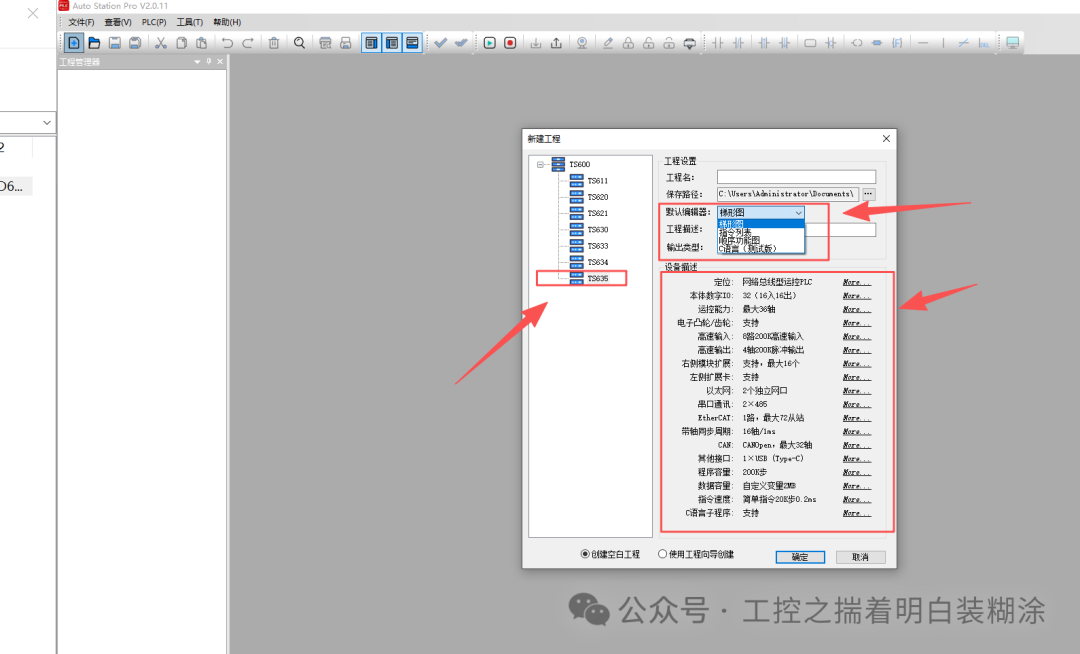The image size is (1080, 654).
Task: Click the Upload from PLC icon
Action: [x=556, y=43]
